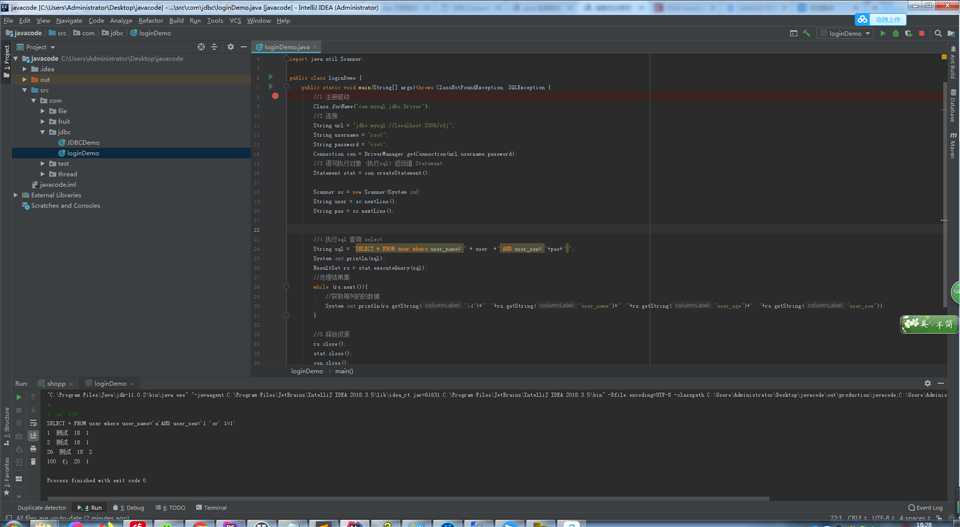
Task: Toggle Ant Build side tab on the right edge
Action: (x=953, y=61)
